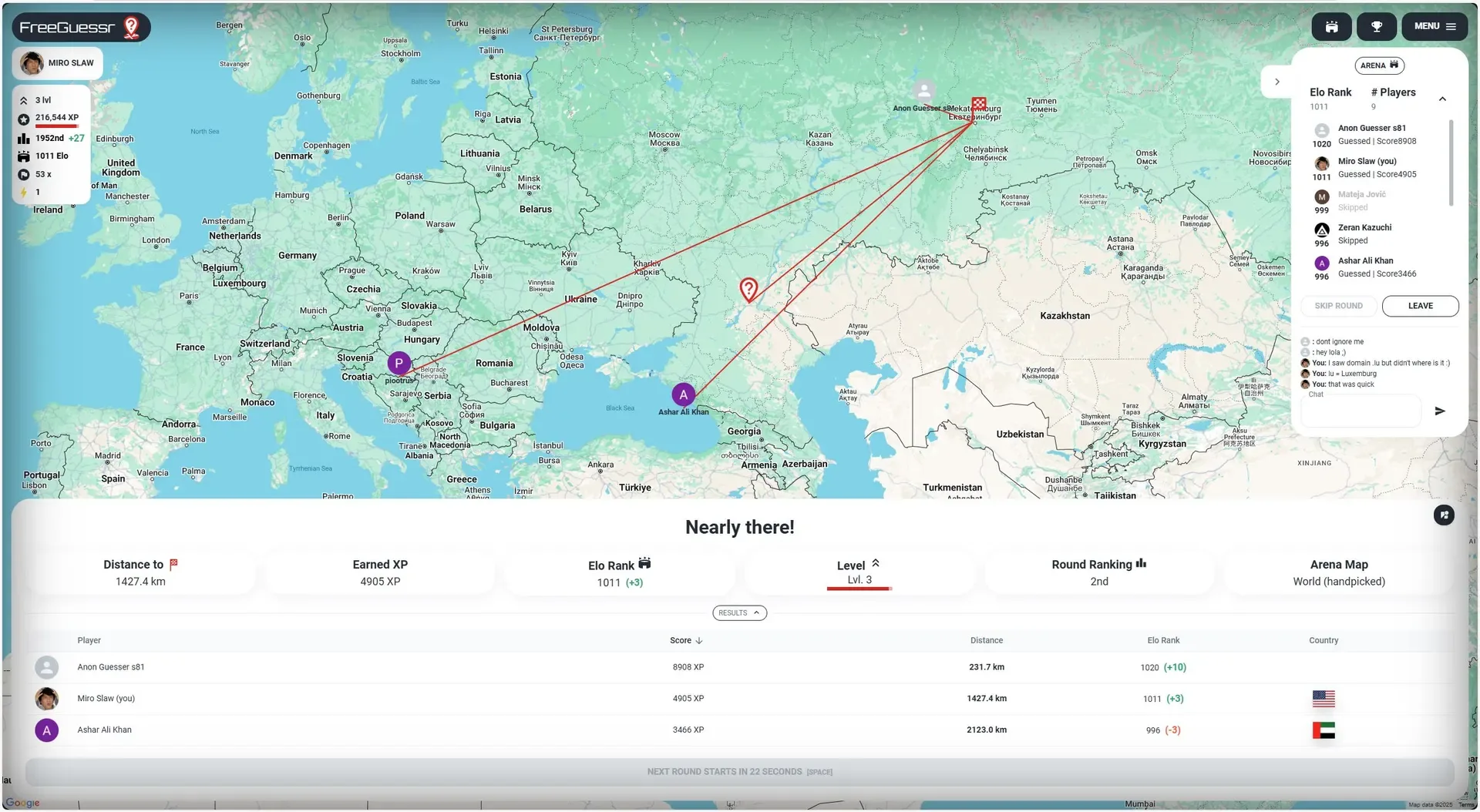The image size is (1480, 812).
Task: Open the trophy leaderboard button
Action: (x=1376, y=26)
